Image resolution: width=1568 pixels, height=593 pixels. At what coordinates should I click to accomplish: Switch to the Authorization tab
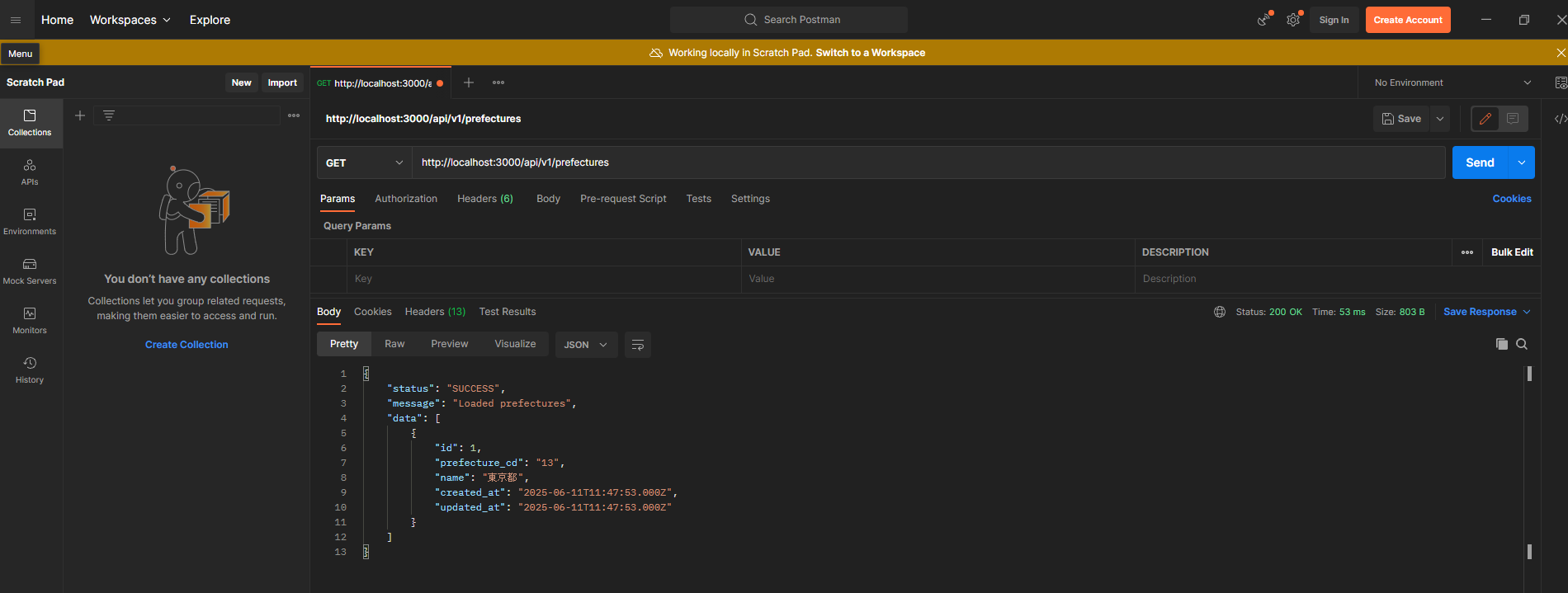pyautogui.click(x=406, y=199)
